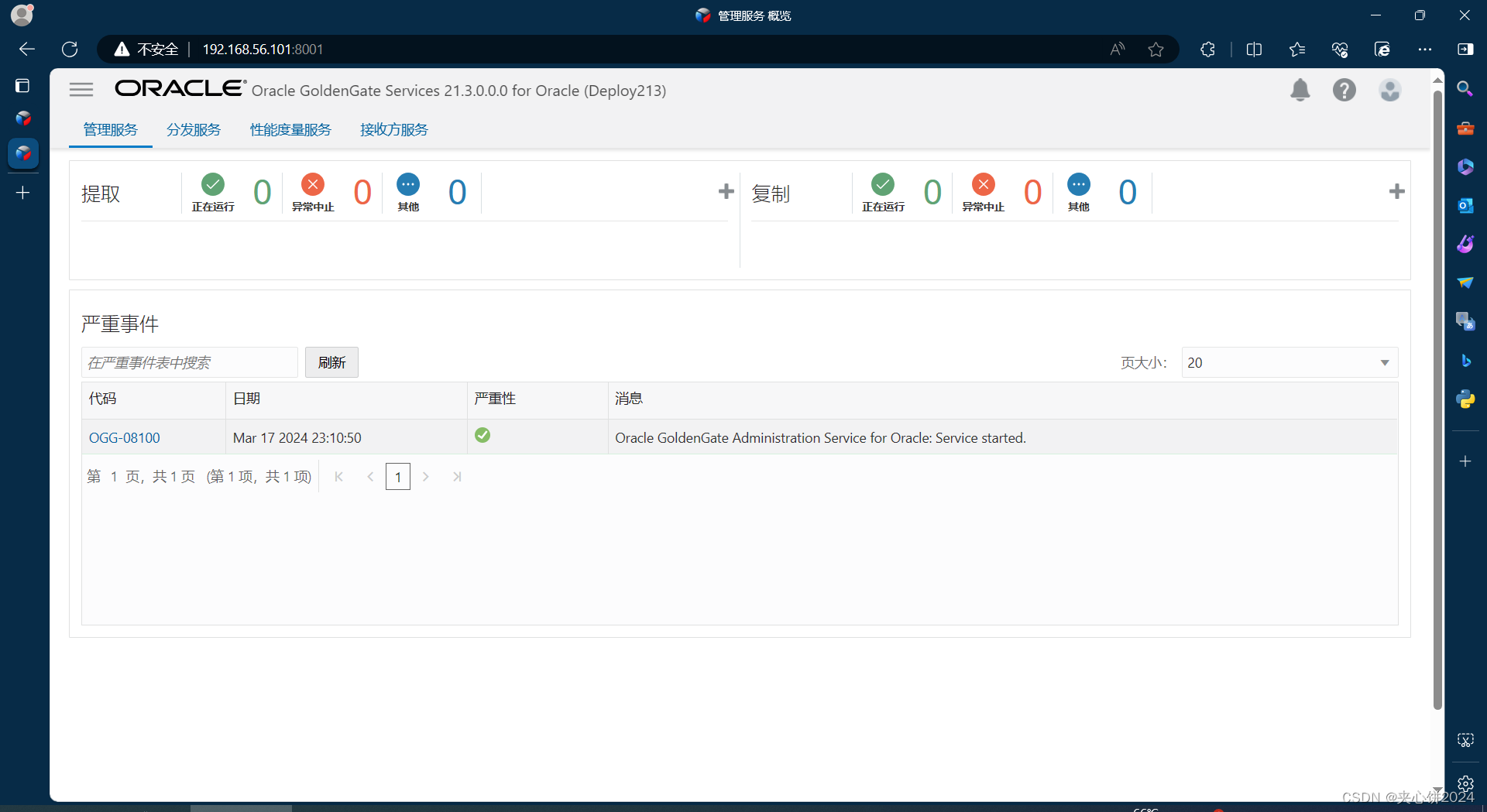Open favorites list icon in toolbar

(1297, 50)
